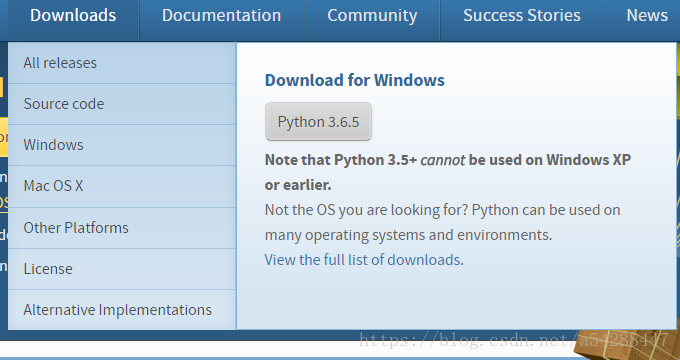Viewport: 680px width, 360px height.
Task: Follow 'View the full list of downloads' link
Action: pos(363,260)
